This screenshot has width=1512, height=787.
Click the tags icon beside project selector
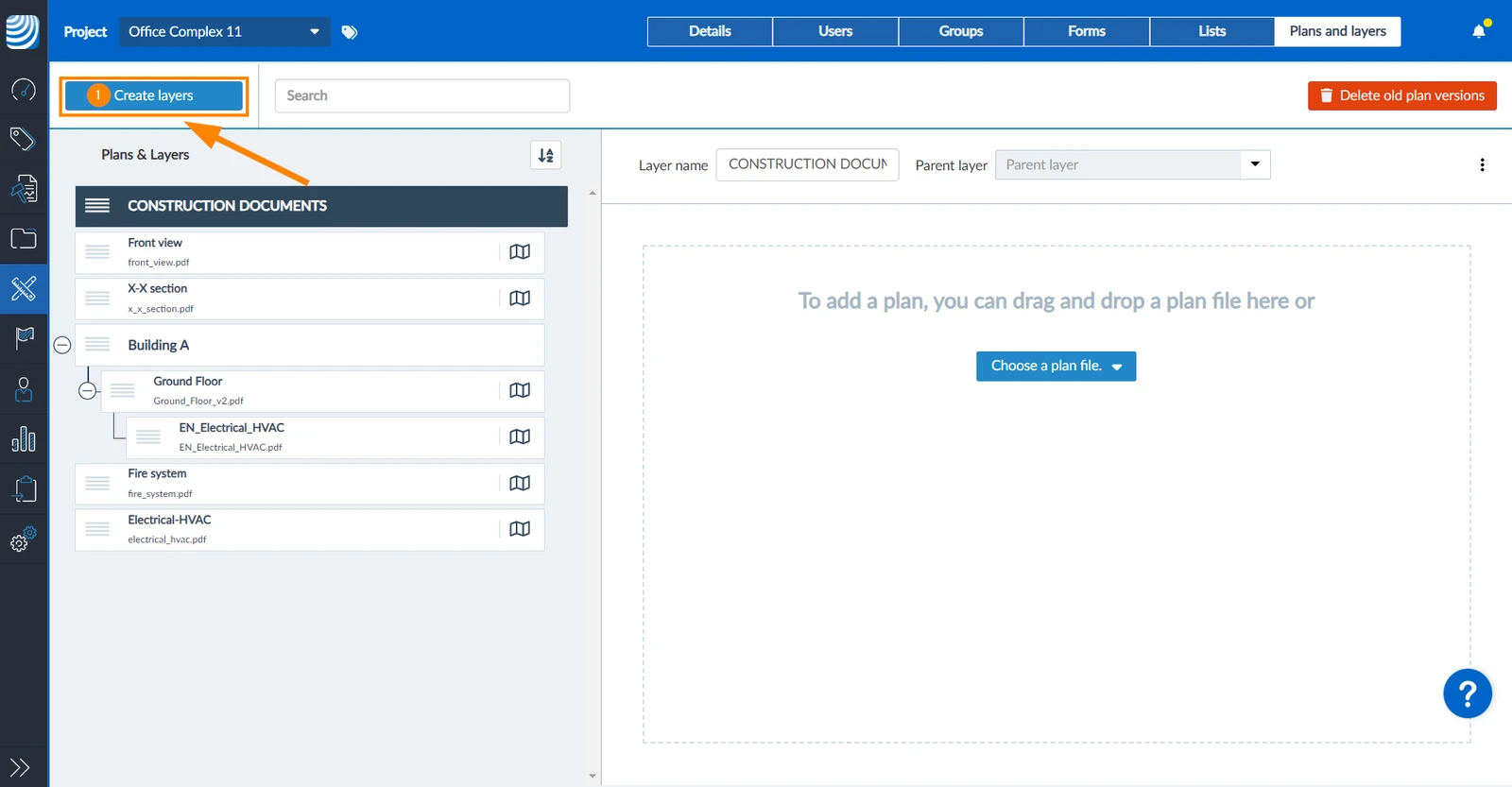point(350,32)
